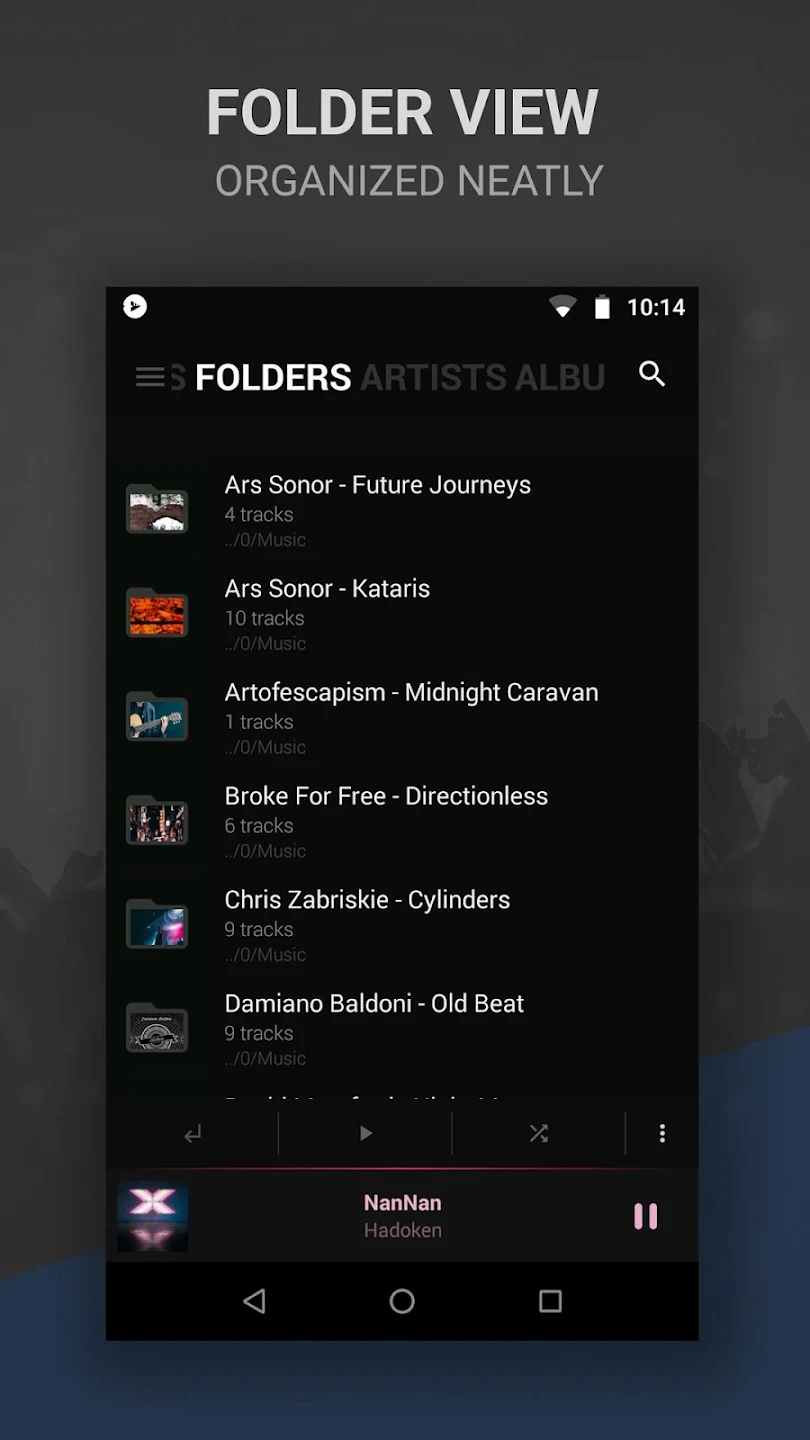Switch to the ARTISTS tab

[432, 377]
